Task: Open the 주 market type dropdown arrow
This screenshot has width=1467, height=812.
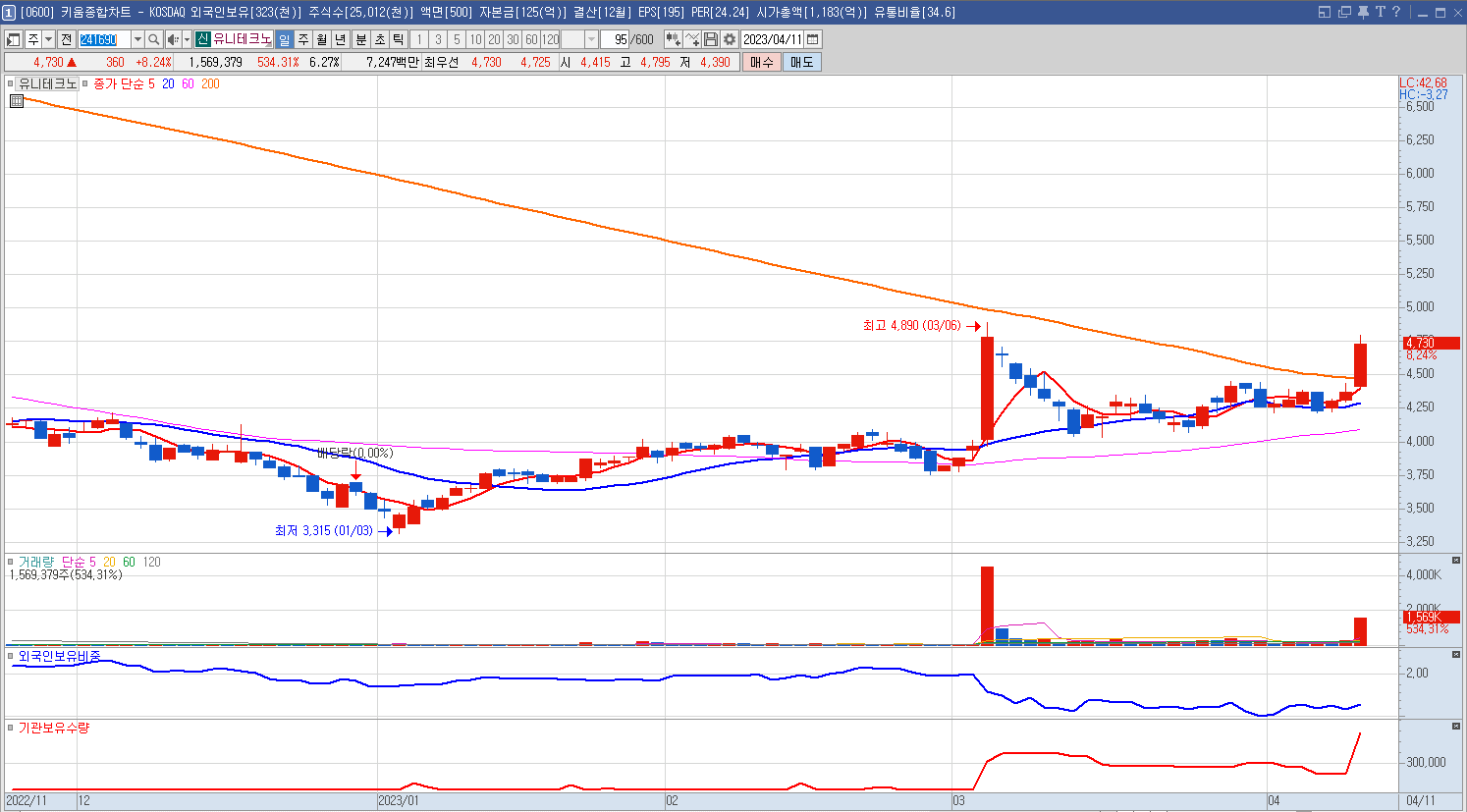Action: [48, 39]
